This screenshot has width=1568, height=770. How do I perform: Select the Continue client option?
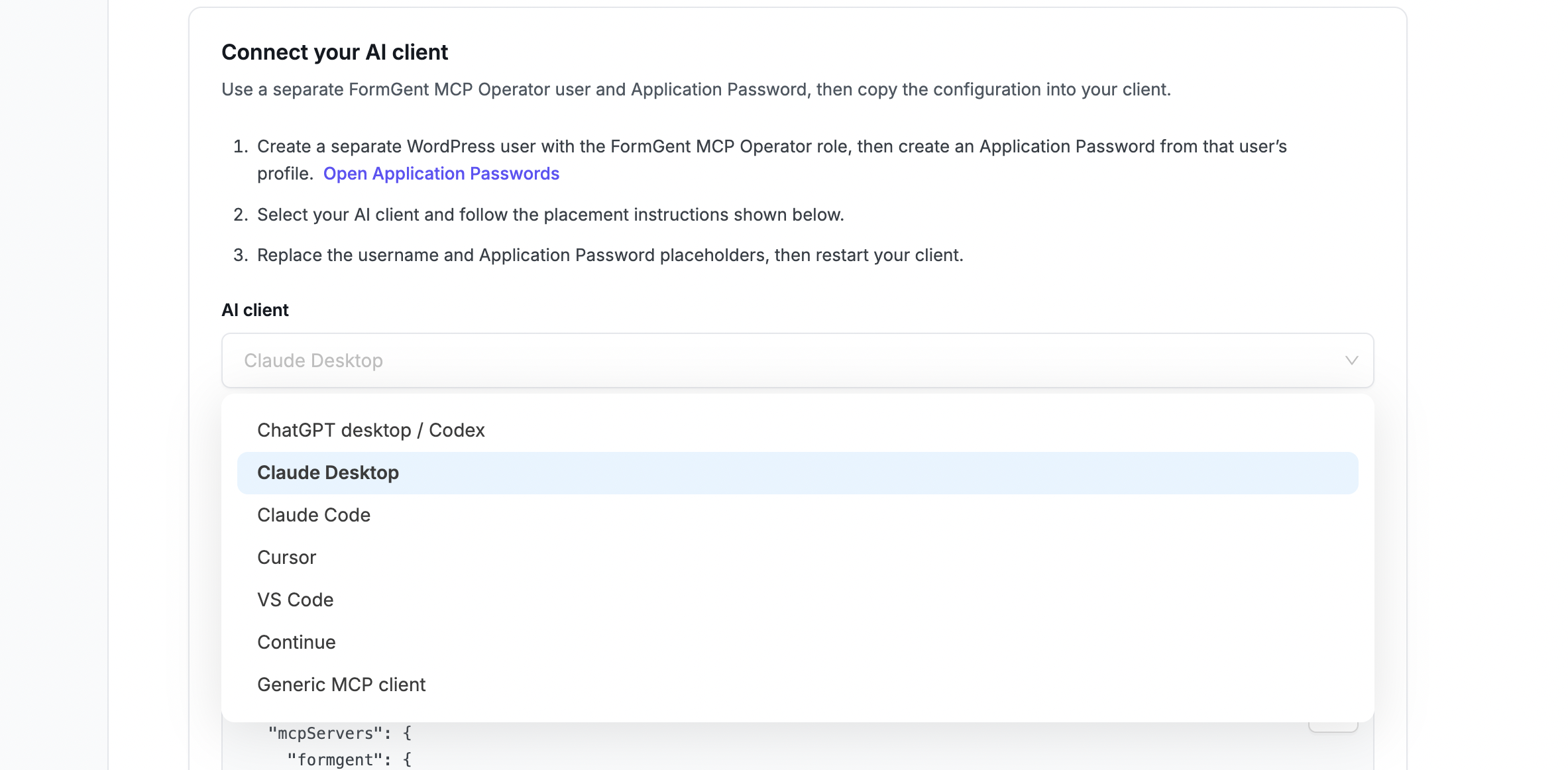click(798, 643)
